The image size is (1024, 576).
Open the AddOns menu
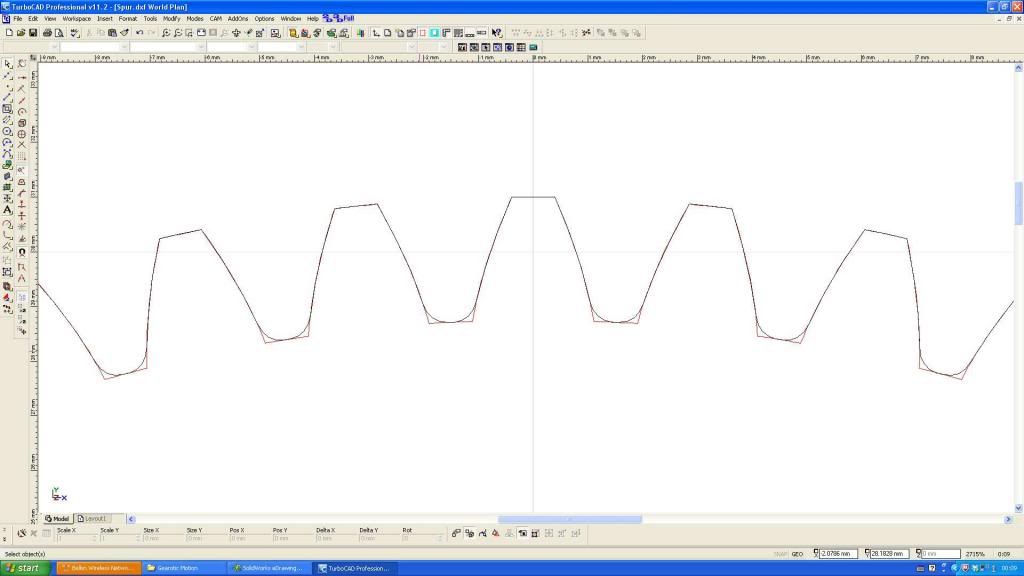(238, 19)
